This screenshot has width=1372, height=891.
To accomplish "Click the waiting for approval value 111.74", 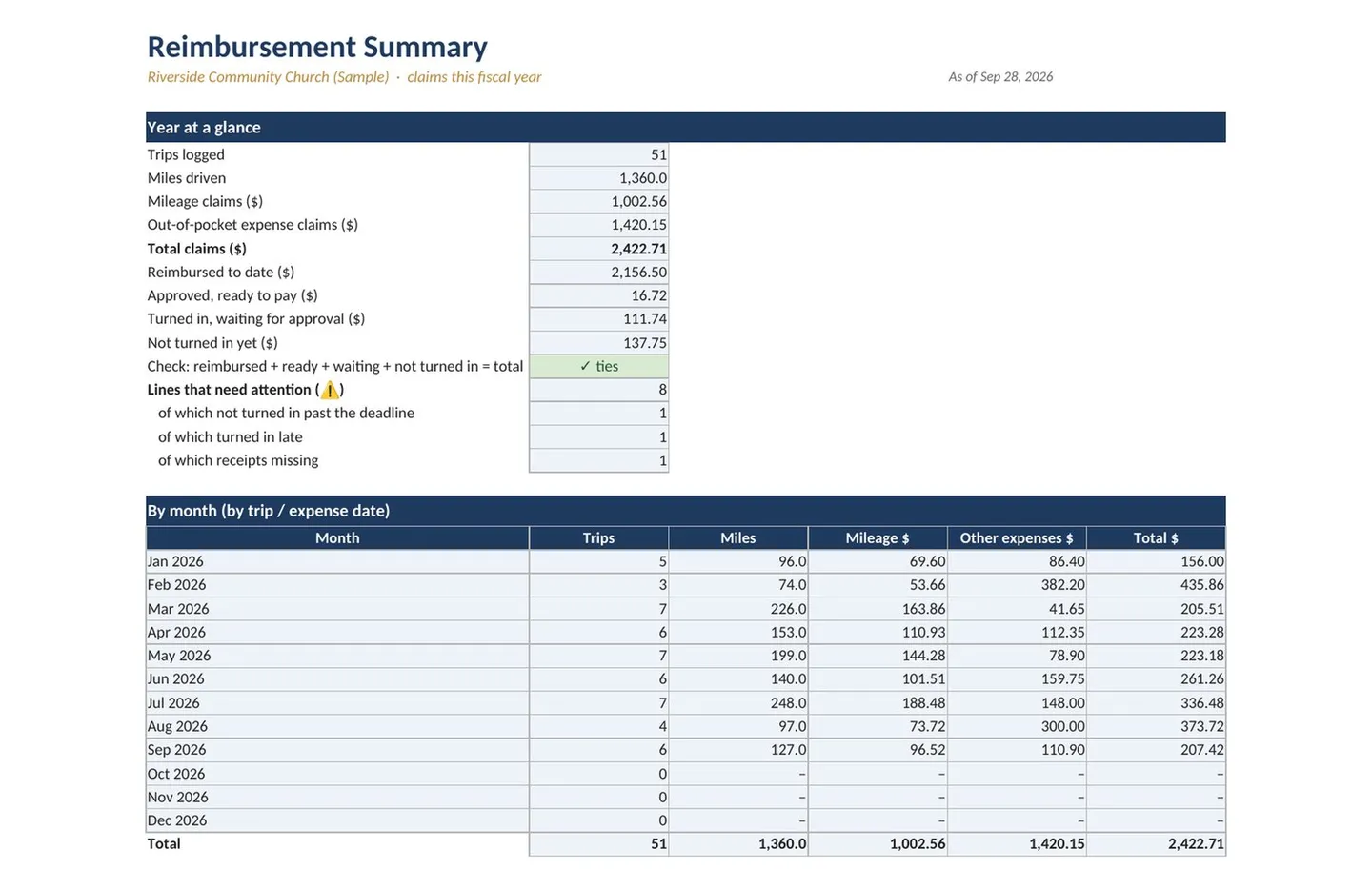I will (598, 319).
